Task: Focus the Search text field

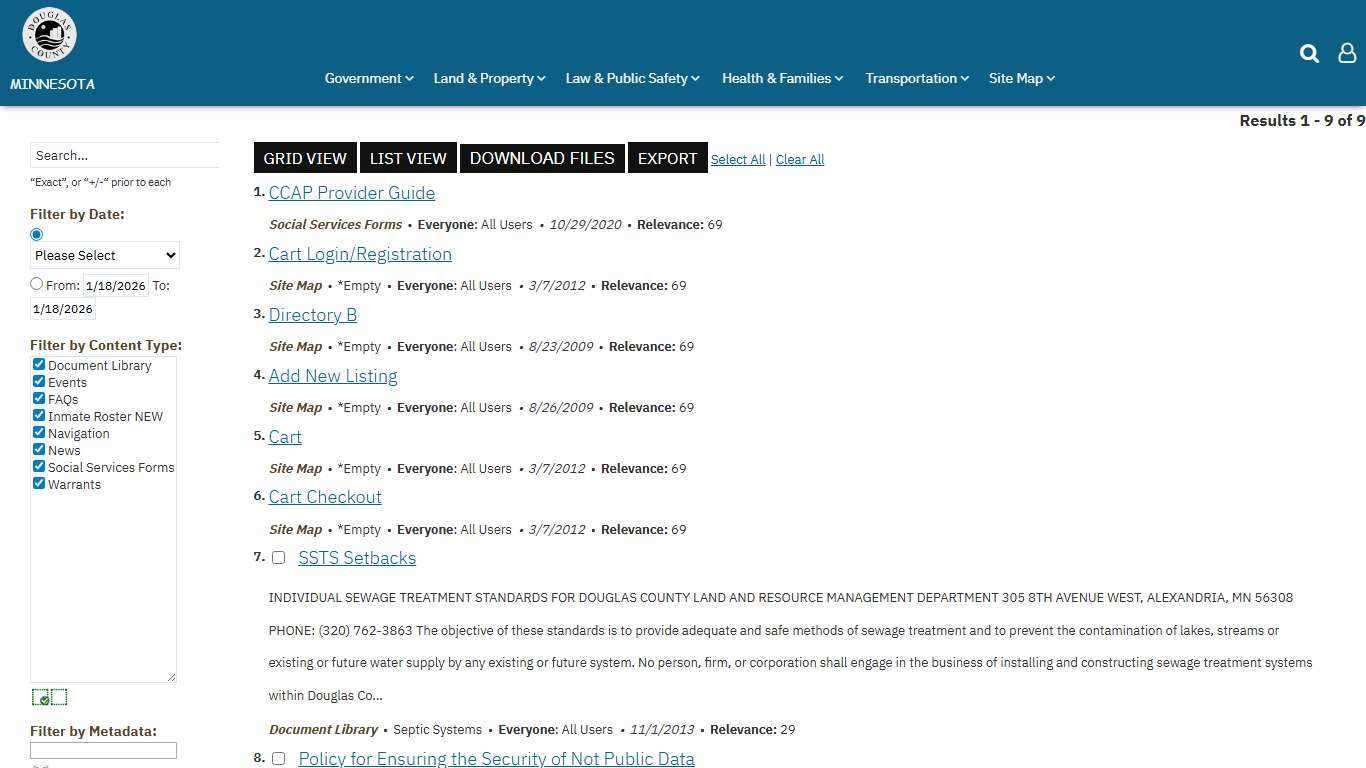Action: point(124,155)
